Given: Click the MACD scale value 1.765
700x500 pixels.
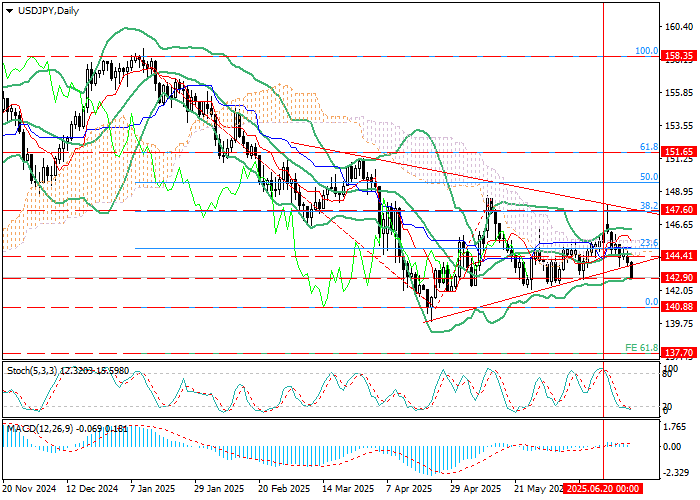Looking at the screenshot, I should point(675,427).
